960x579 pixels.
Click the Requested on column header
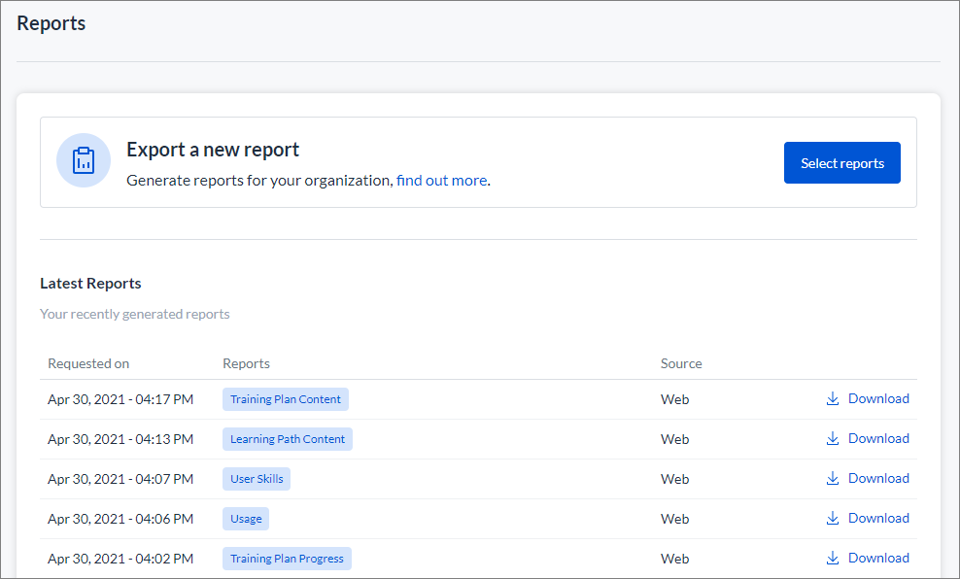88,364
